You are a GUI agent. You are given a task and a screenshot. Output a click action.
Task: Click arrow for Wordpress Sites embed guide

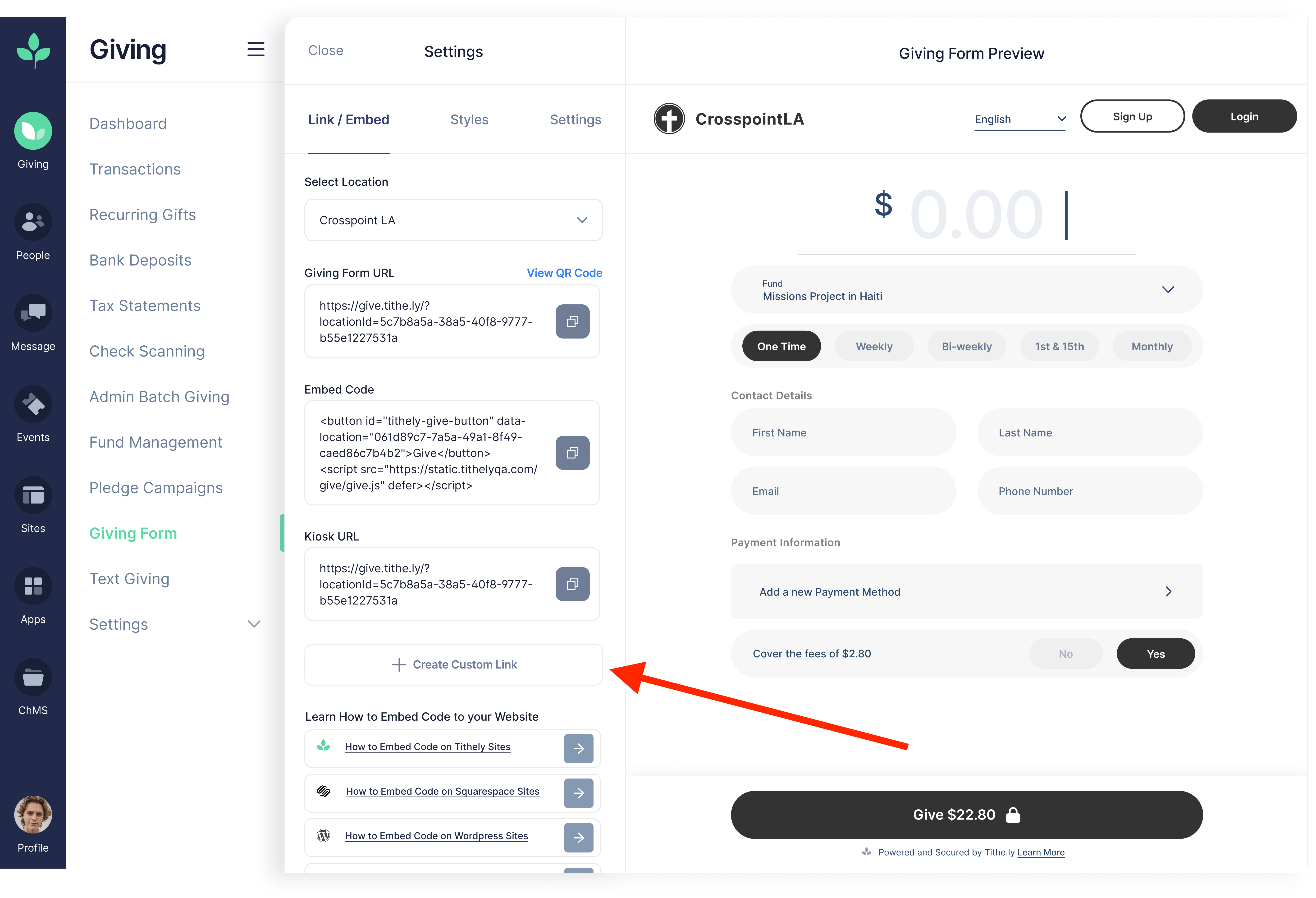tap(579, 838)
